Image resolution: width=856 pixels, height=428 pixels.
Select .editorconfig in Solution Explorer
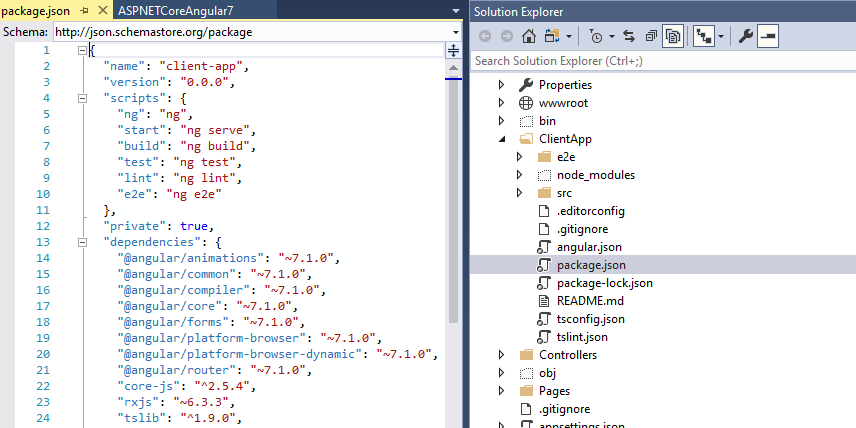point(591,211)
